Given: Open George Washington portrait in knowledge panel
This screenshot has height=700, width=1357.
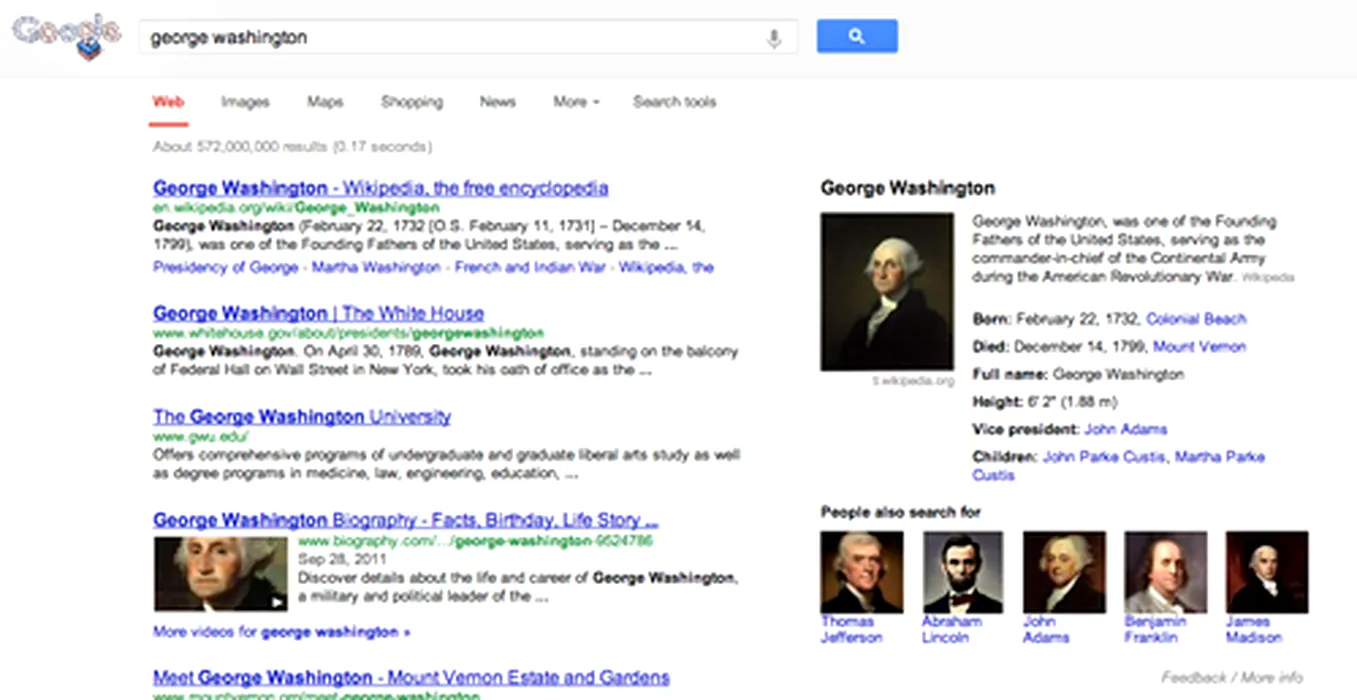Looking at the screenshot, I should 887,292.
